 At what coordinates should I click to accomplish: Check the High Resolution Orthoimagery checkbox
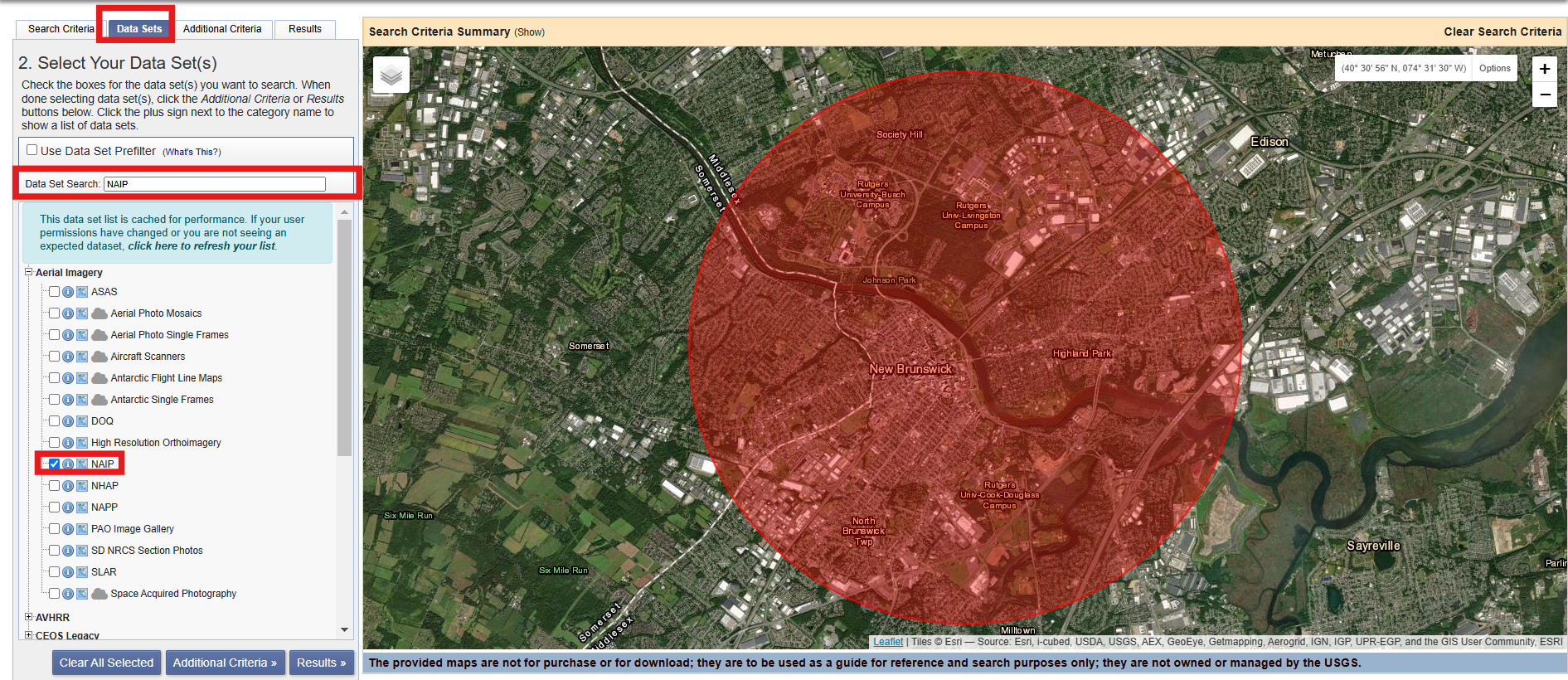[54, 443]
